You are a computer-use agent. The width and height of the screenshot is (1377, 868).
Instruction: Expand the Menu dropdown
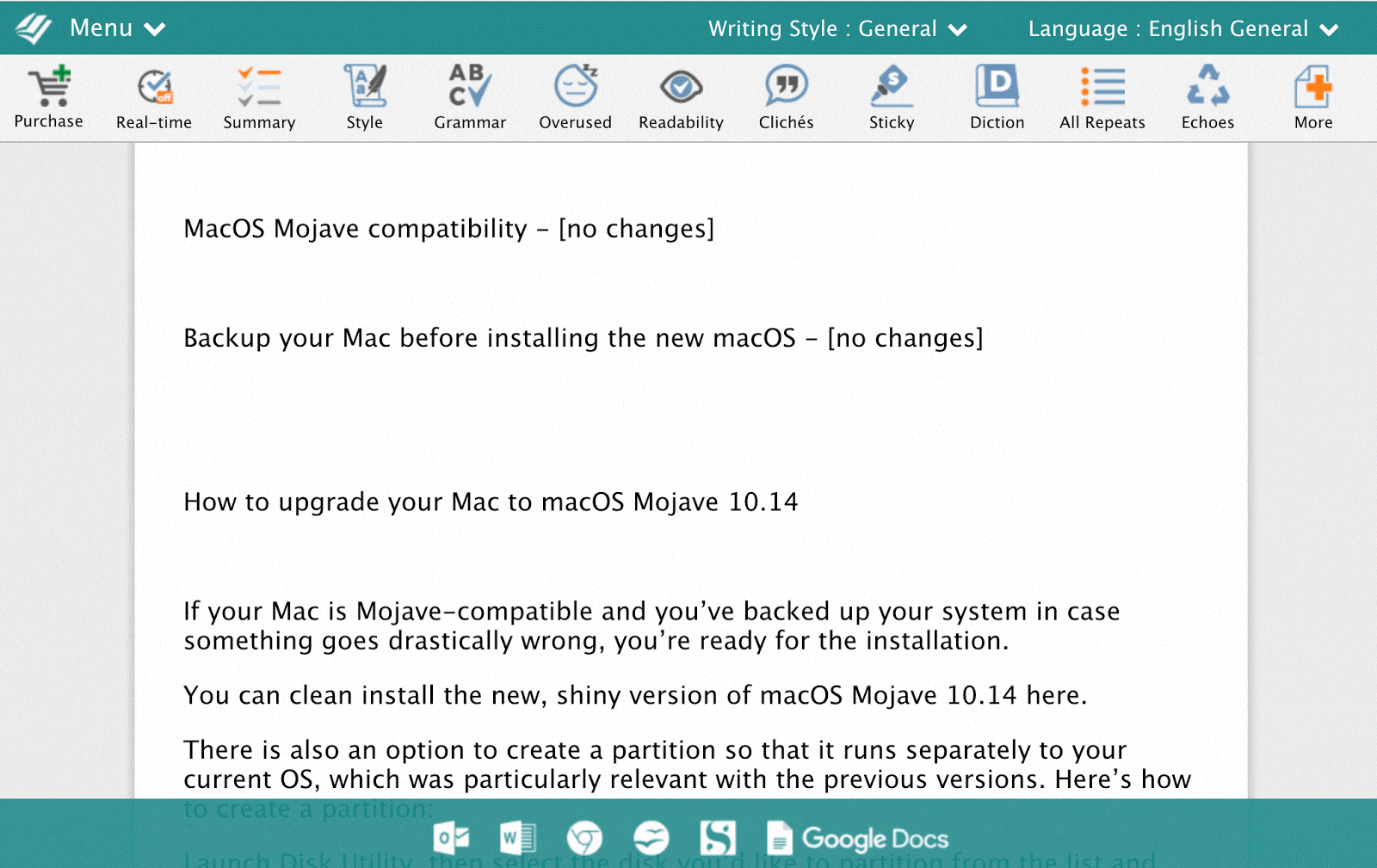point(118,28)
